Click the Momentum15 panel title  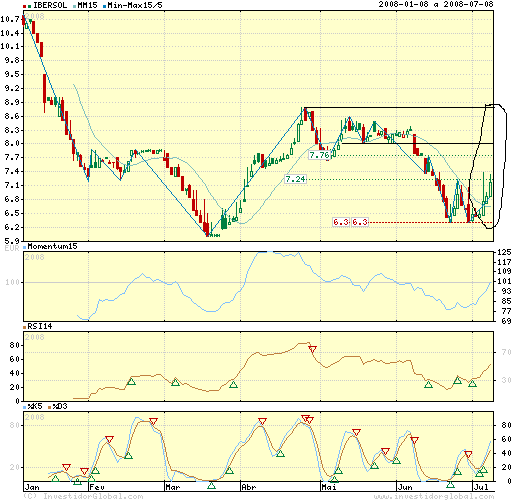pos(52,246)
